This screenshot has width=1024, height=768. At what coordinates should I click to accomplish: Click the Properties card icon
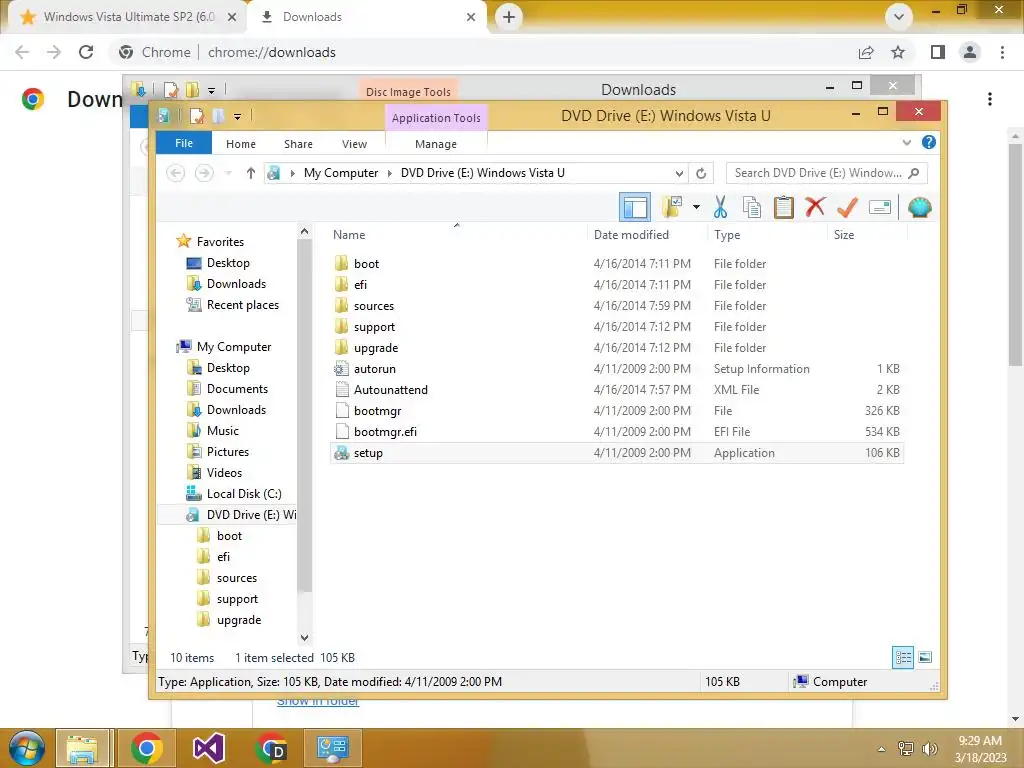click(880, 208)
